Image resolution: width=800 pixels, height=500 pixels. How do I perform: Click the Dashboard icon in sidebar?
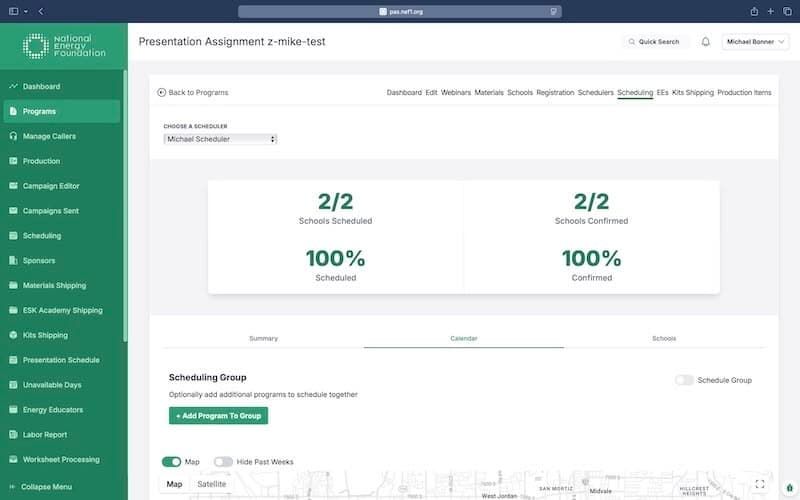[x=13, y=87]
